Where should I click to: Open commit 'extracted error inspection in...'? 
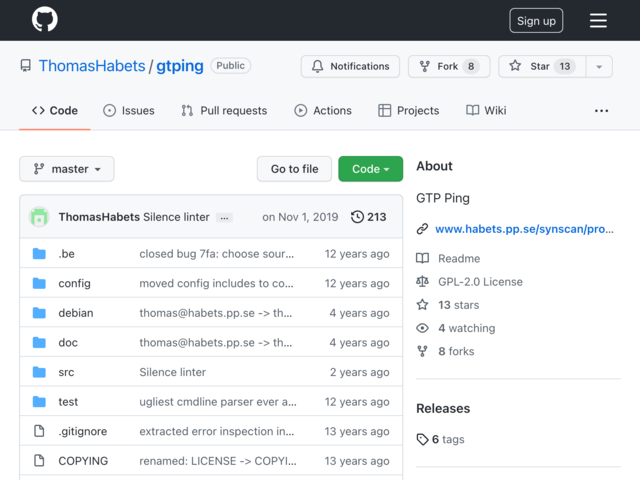217,431
